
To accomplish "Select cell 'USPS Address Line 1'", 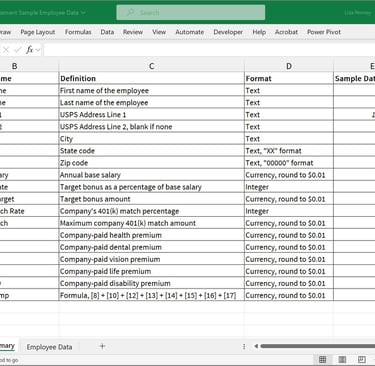I will pyautogui.click(x=152, y=114).
